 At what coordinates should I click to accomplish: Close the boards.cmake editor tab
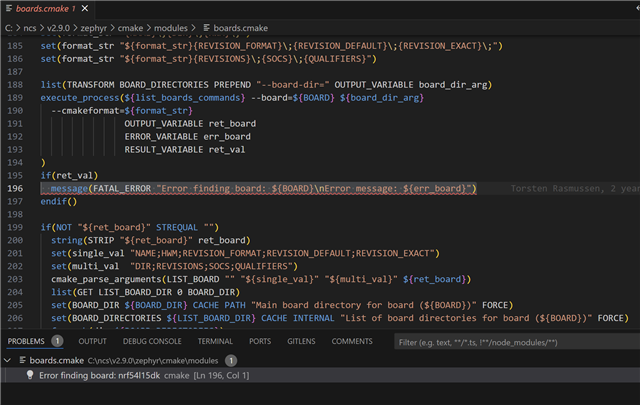click(85, 8)
